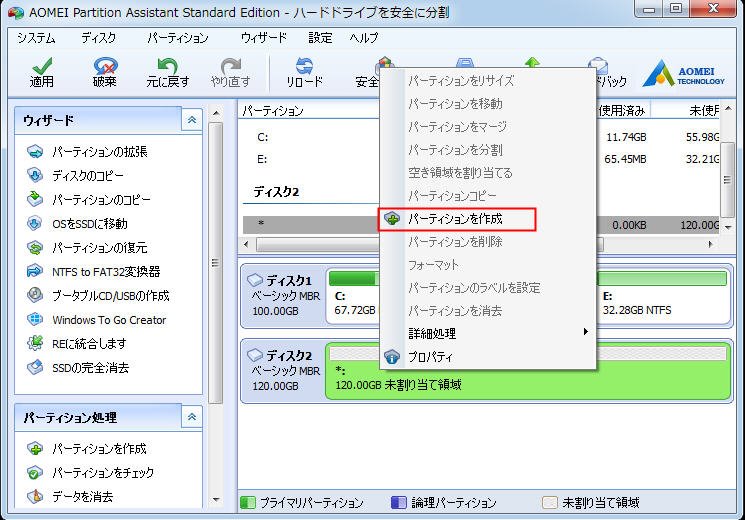Image resolution: width=745 pixels, height=520 pixels.
Task: Select プロパティ in context menu
Action: tap(488, 357)
